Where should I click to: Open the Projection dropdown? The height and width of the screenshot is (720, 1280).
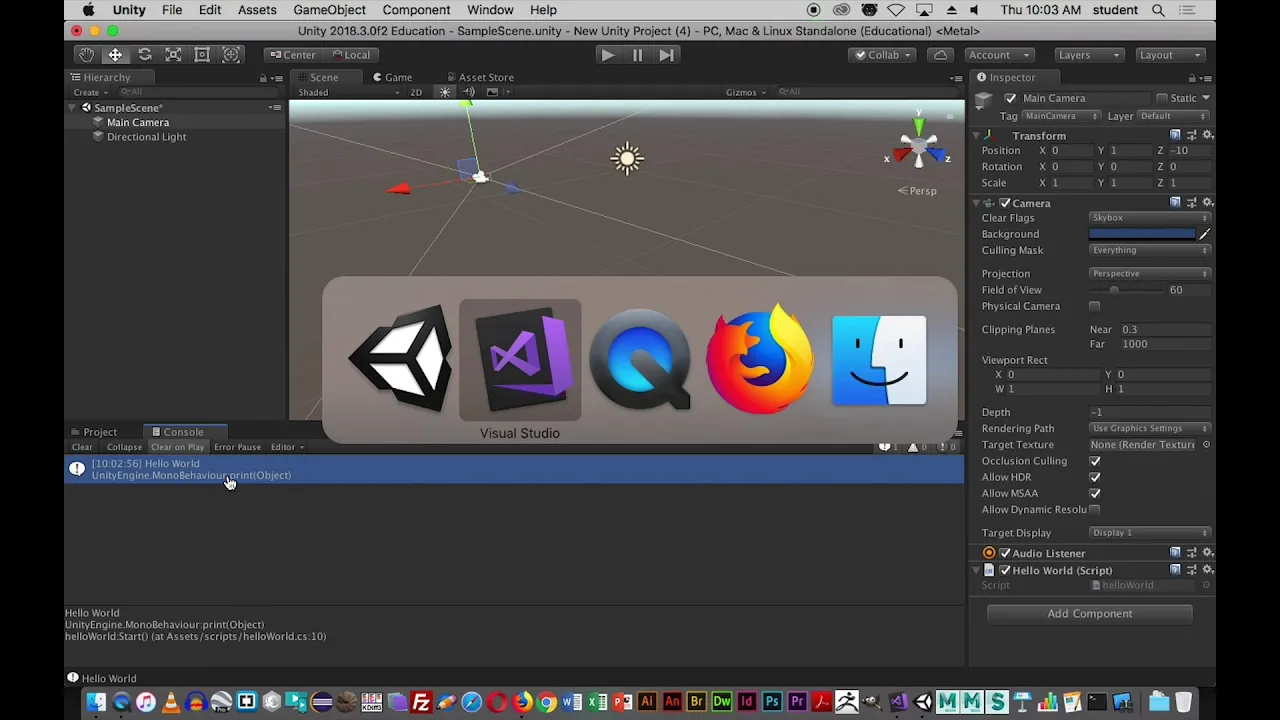click(1150, 274)
